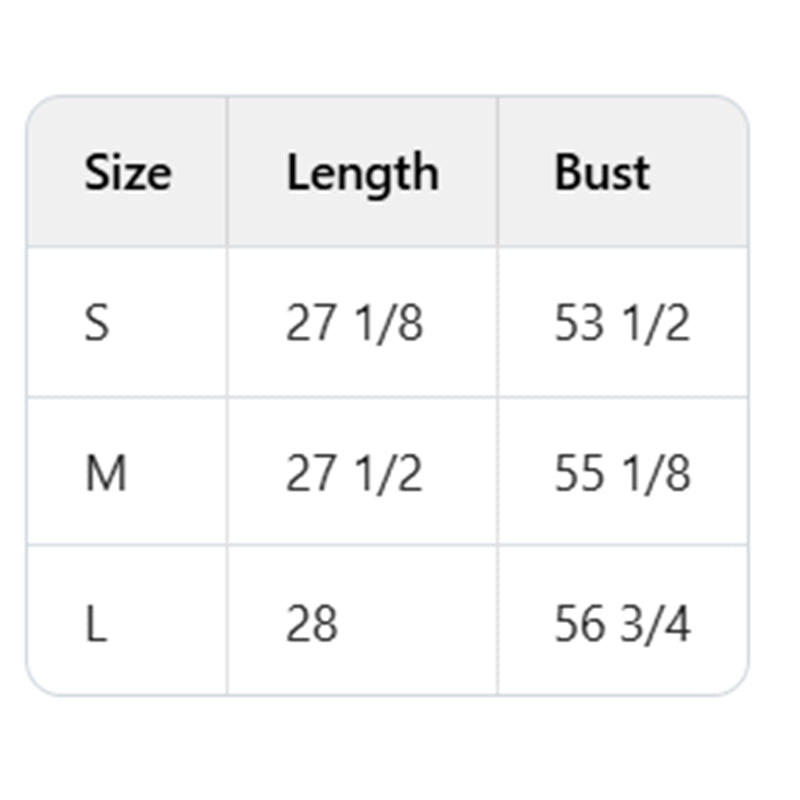The height and width of the screenshot is (800, 800).
Task: Select the L size cell
Action: [96, 624]
